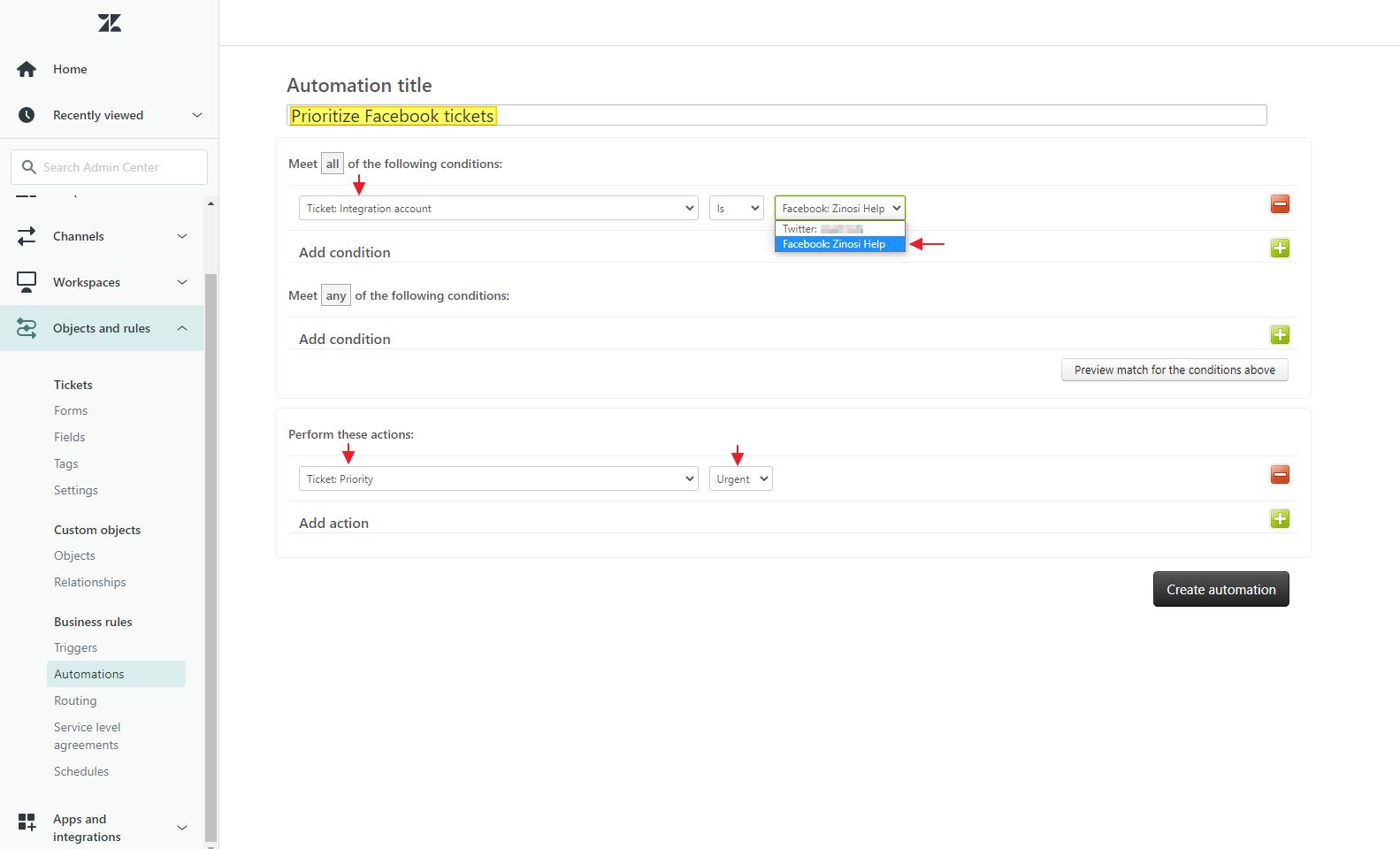Click the Search Admin Center field

[109, 167]
